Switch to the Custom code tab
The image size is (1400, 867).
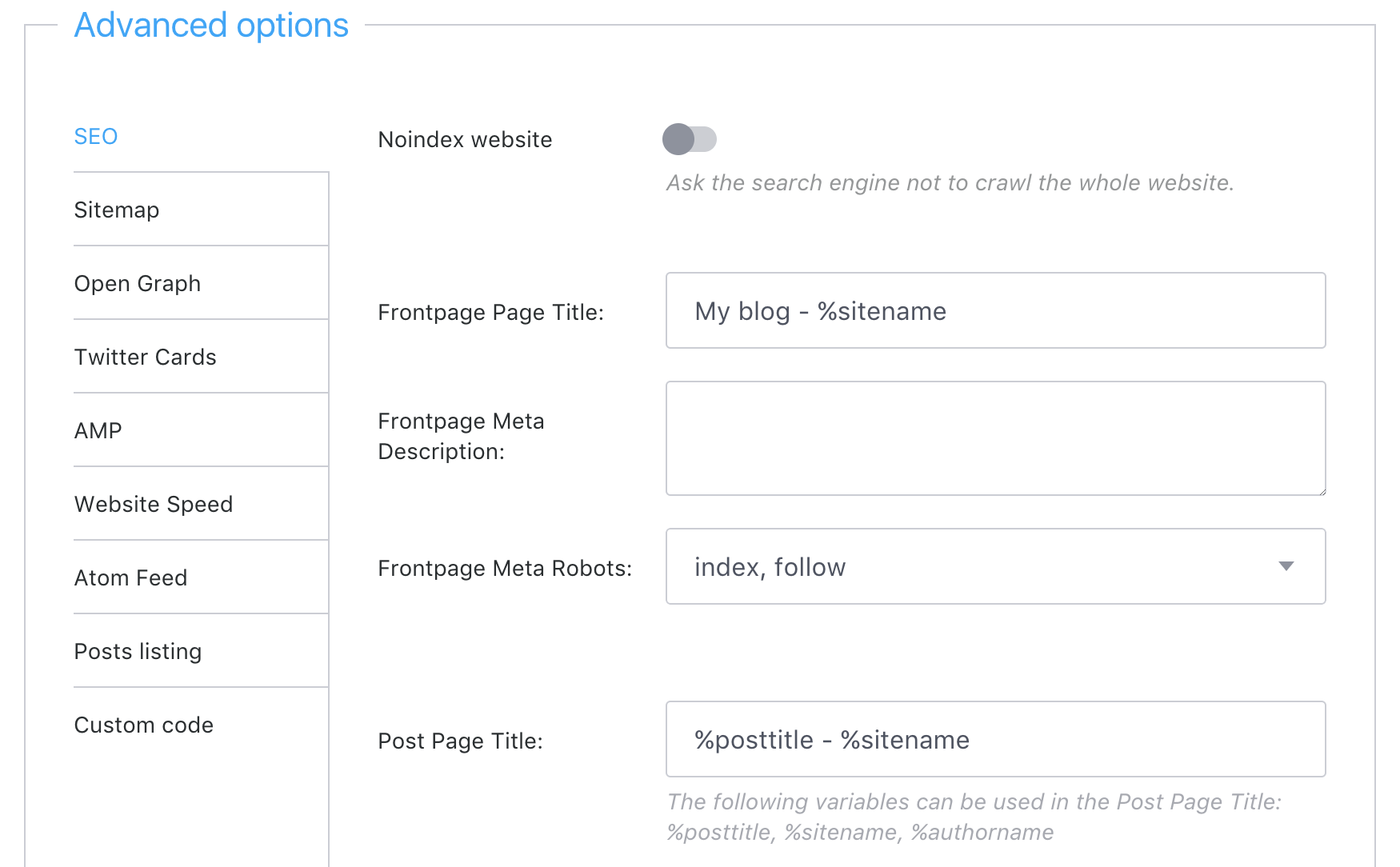143,725
